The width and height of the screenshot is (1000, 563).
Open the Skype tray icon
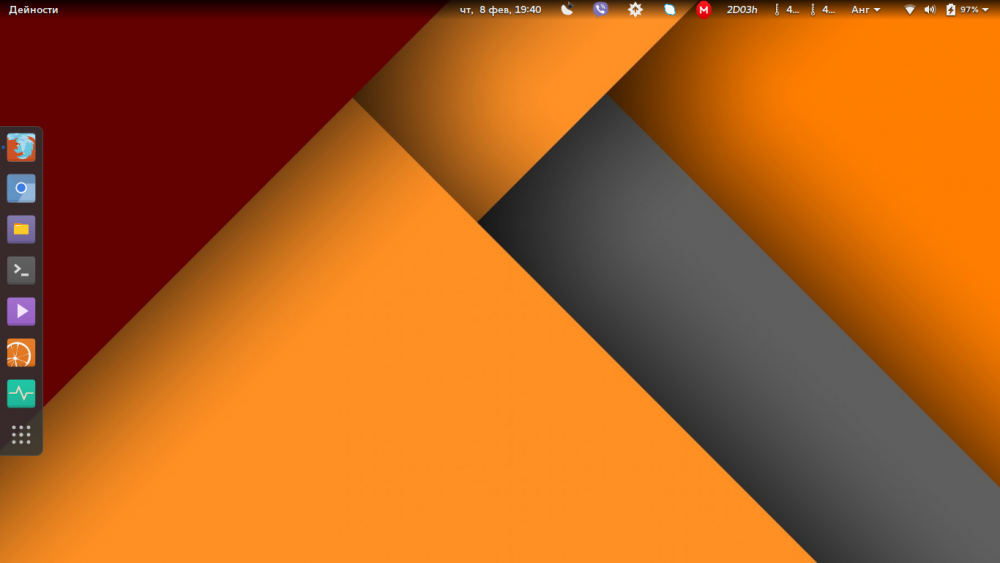click(x=670, y=10)
